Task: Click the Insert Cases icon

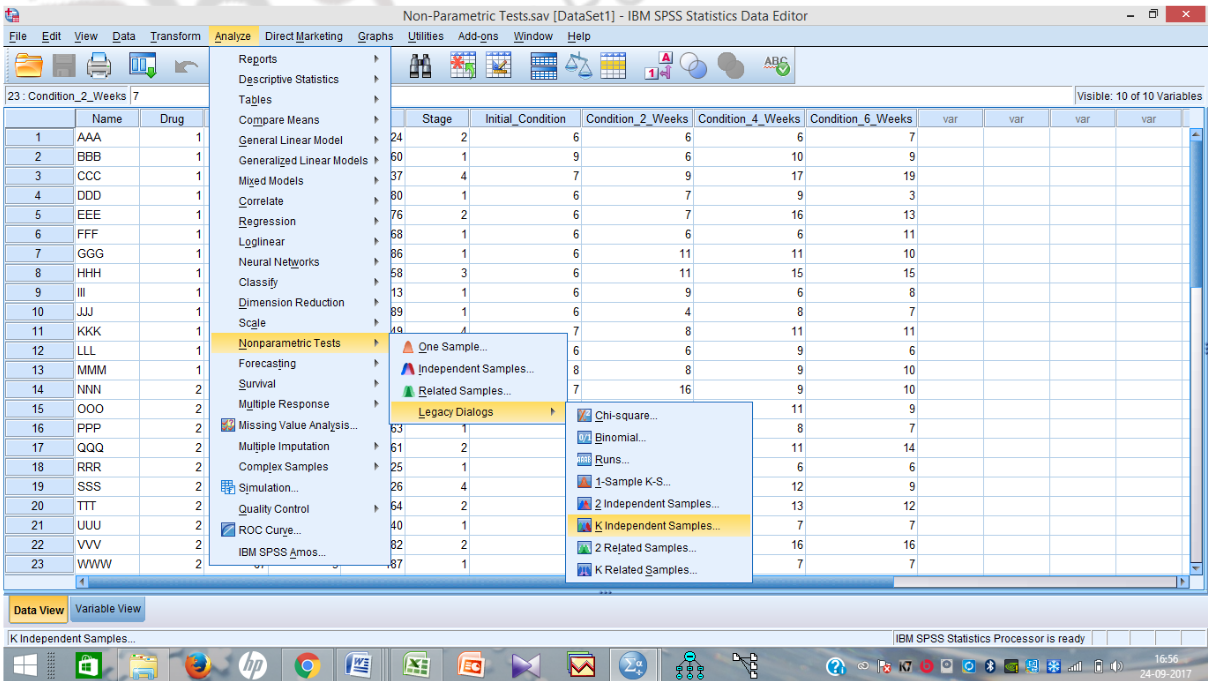Action: 461,65
